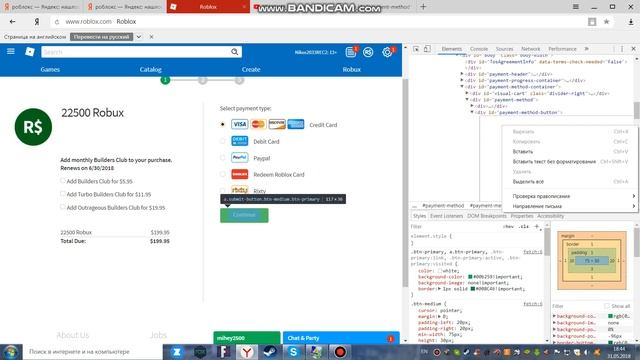
Task: Expand border shorthand triangle in styles
Action: click(x=439, y=289)
